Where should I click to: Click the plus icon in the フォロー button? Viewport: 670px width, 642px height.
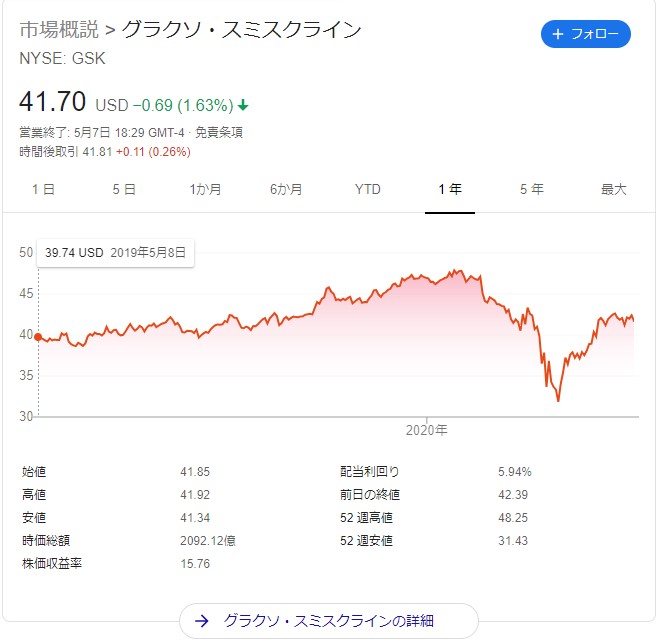coord(558,34)
